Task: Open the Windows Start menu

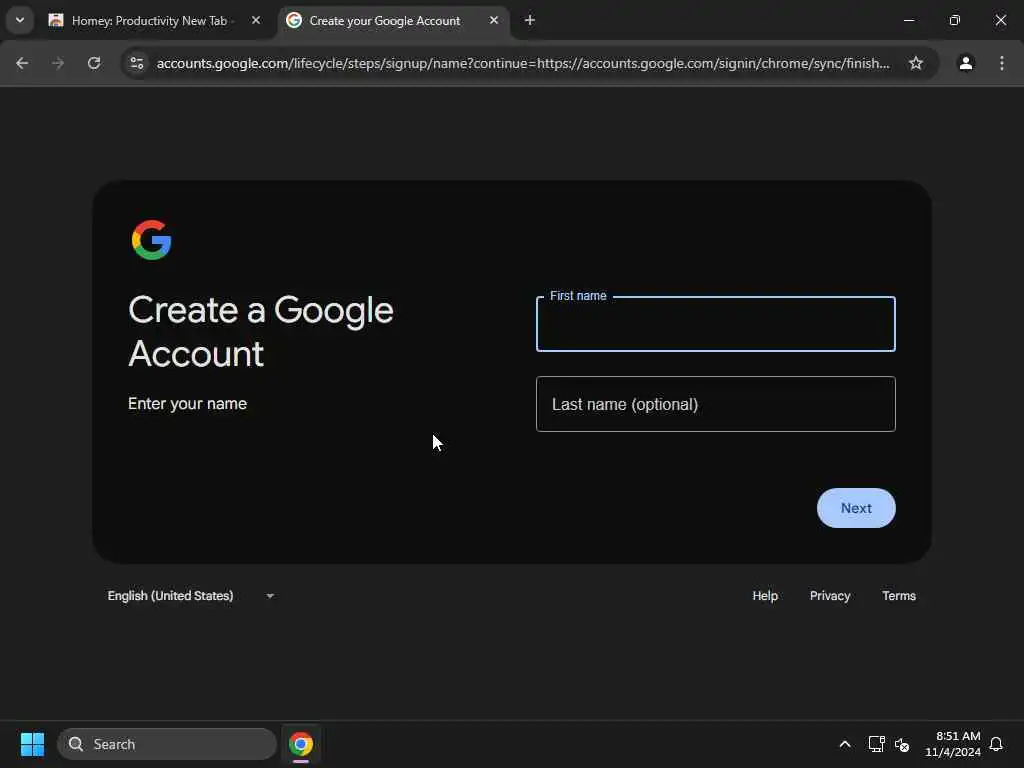Action: click(x=32, y=744)
